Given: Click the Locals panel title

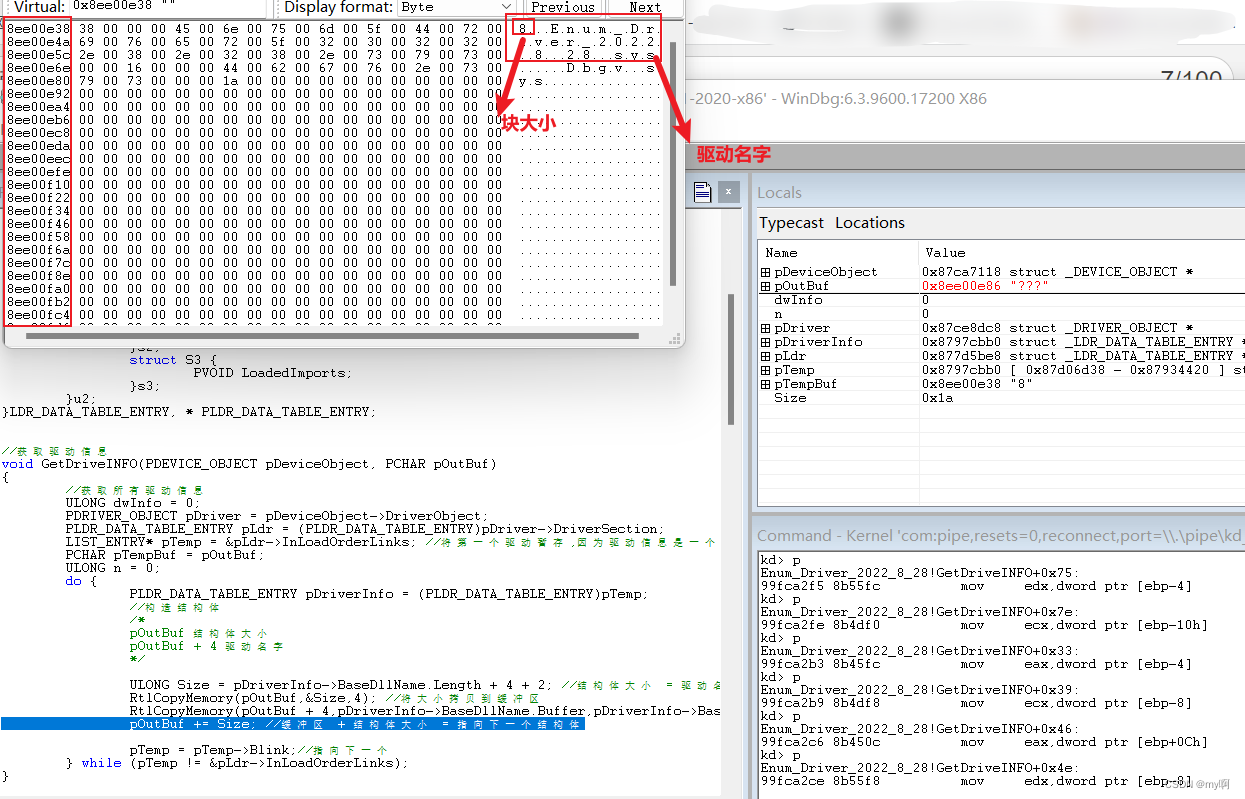Looking at the screenshot, I should 780,193.
